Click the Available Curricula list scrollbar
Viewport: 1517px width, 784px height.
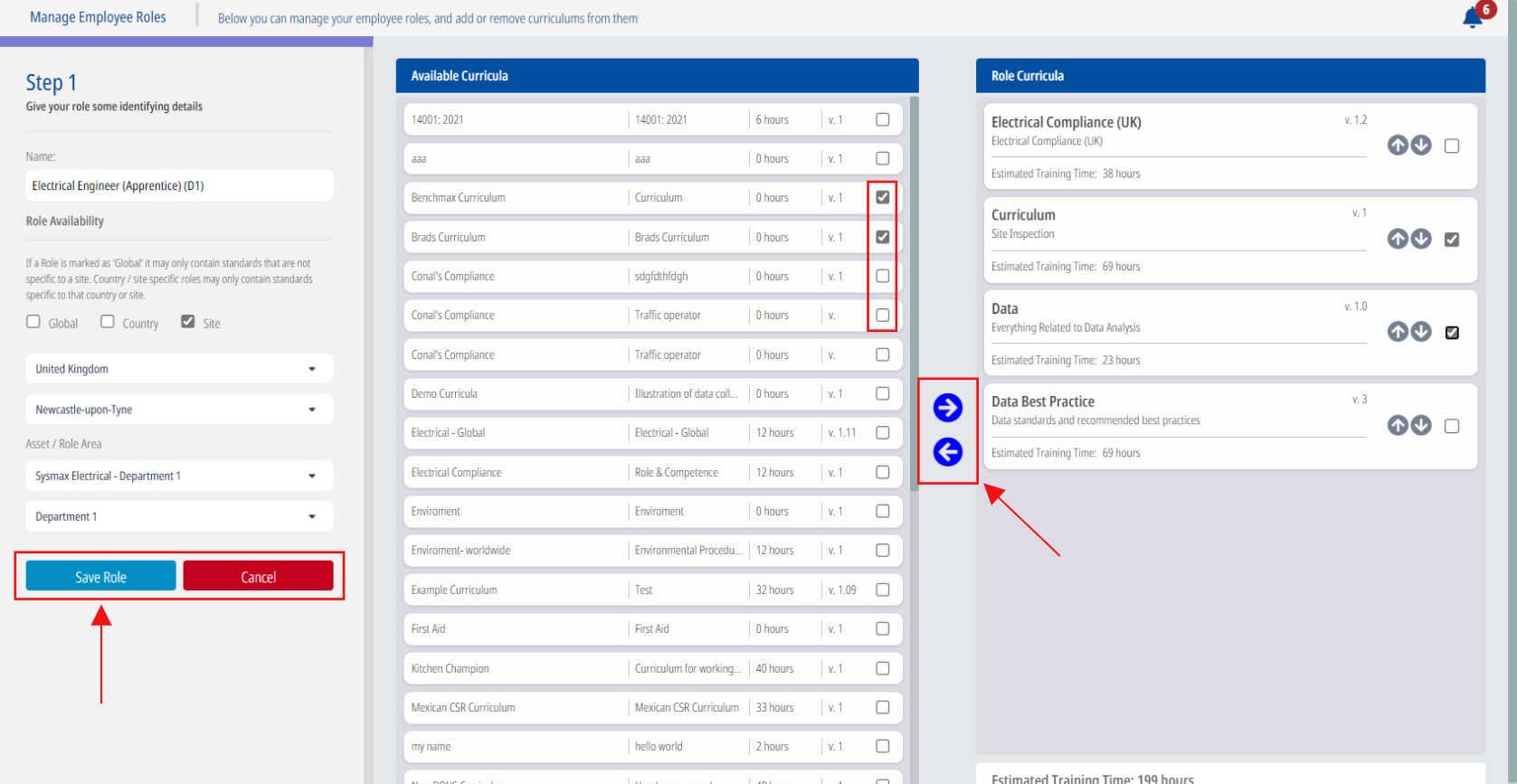click(x=914, y=293)
